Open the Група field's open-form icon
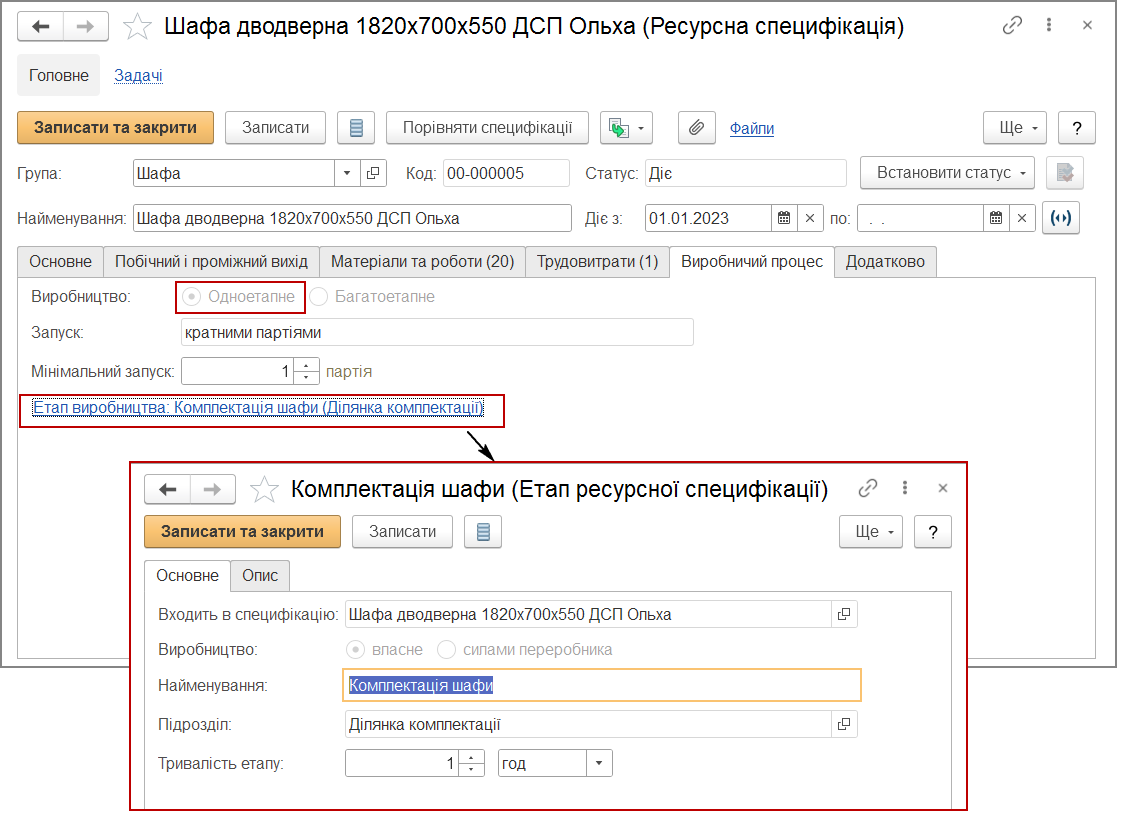 373,173
